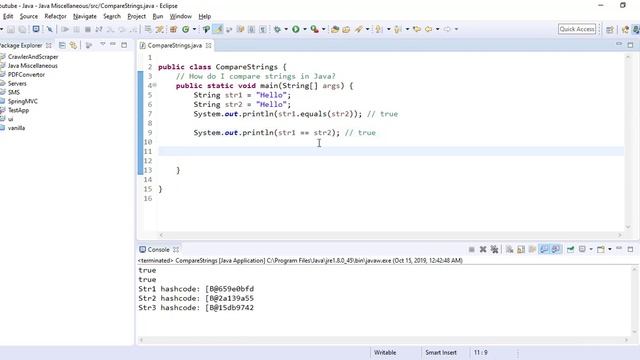Click the Terminate stop square in main toolbar
Viewport: 640px width, 360px height.
click(87, 29)
